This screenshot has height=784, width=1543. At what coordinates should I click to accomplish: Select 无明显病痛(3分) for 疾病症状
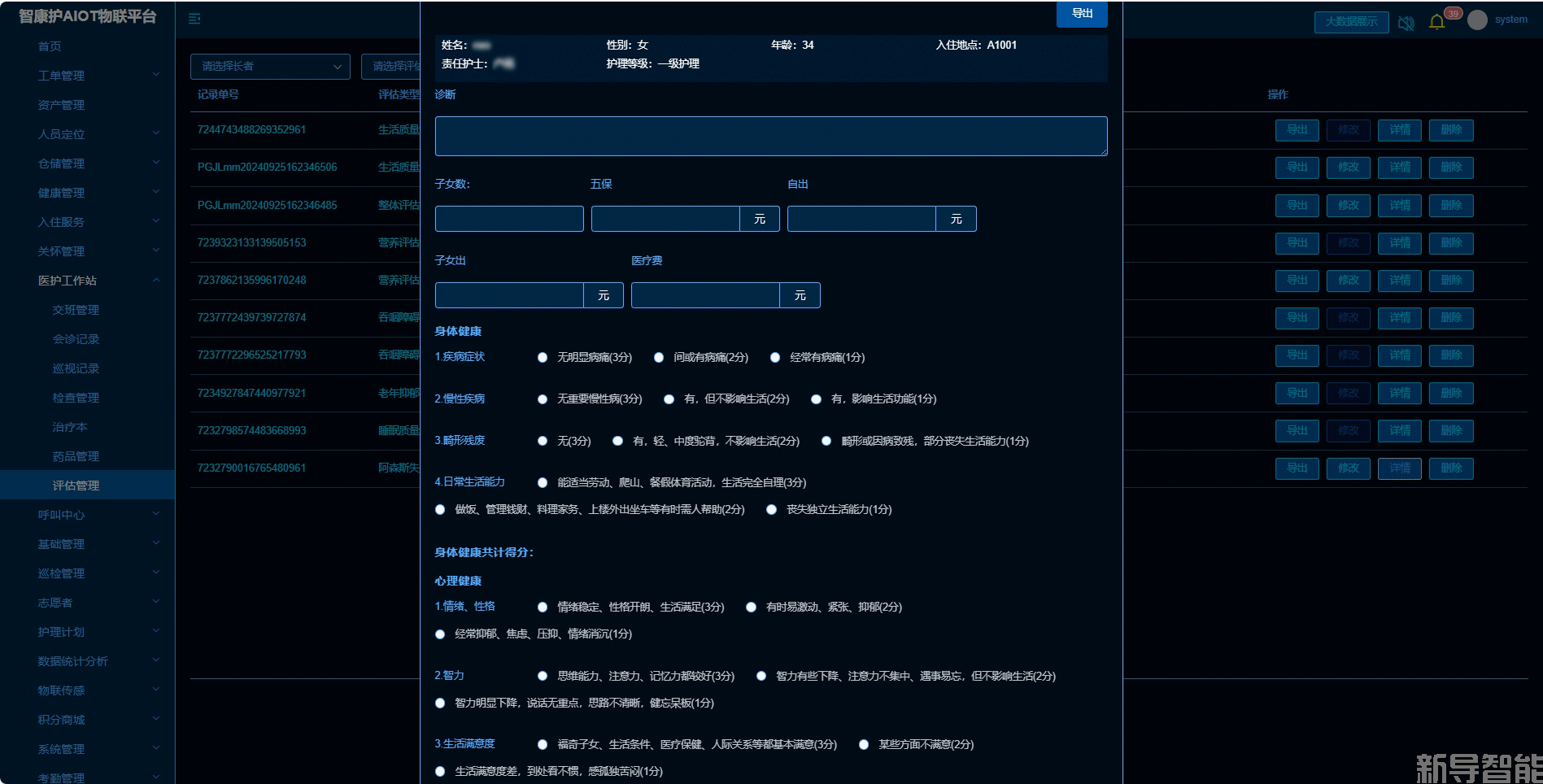(543, 358)
